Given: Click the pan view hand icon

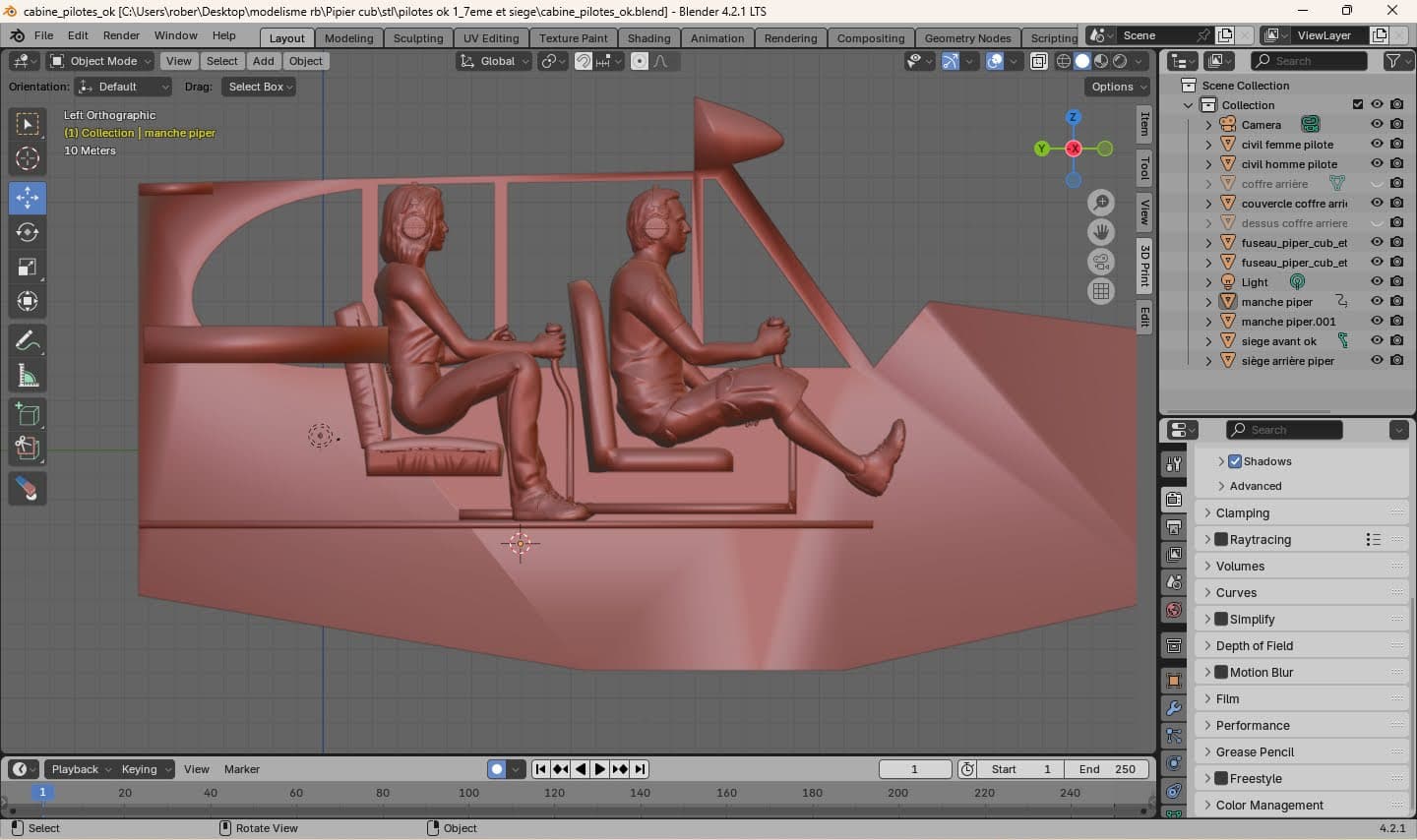Looking at the screenshot, I should [1101, 232].
